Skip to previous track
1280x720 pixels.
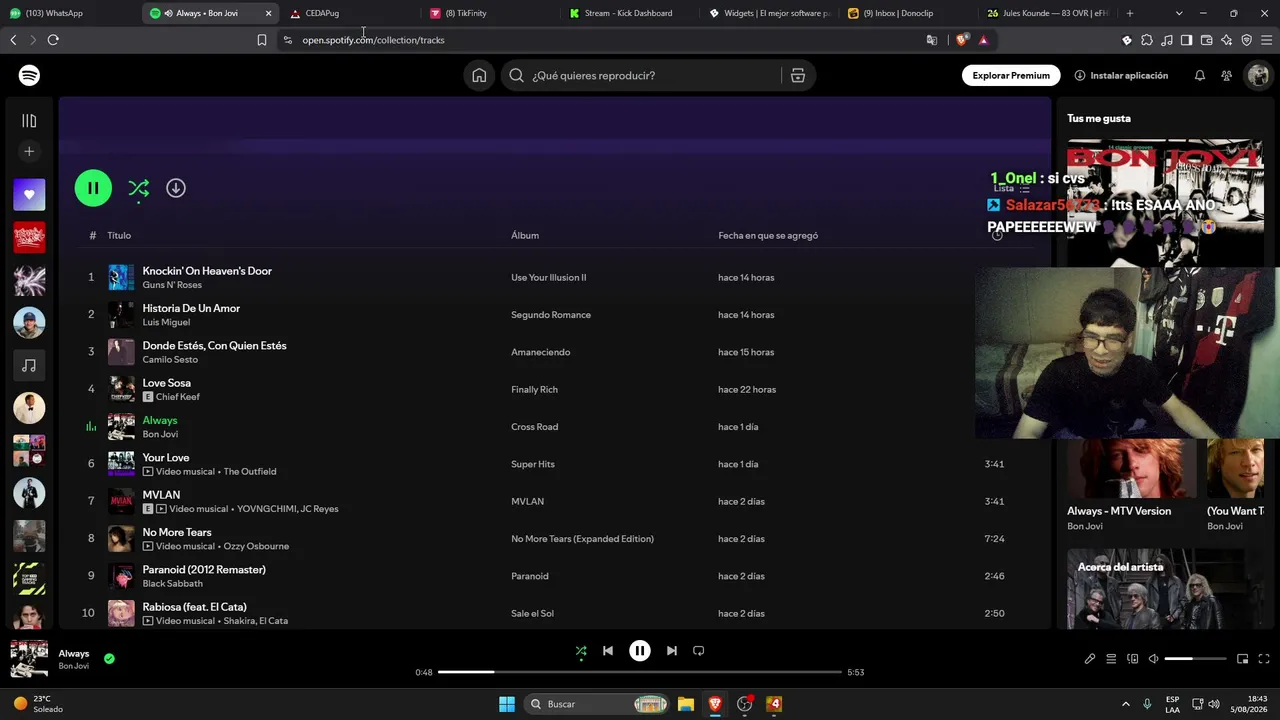[x=608, y=651]
